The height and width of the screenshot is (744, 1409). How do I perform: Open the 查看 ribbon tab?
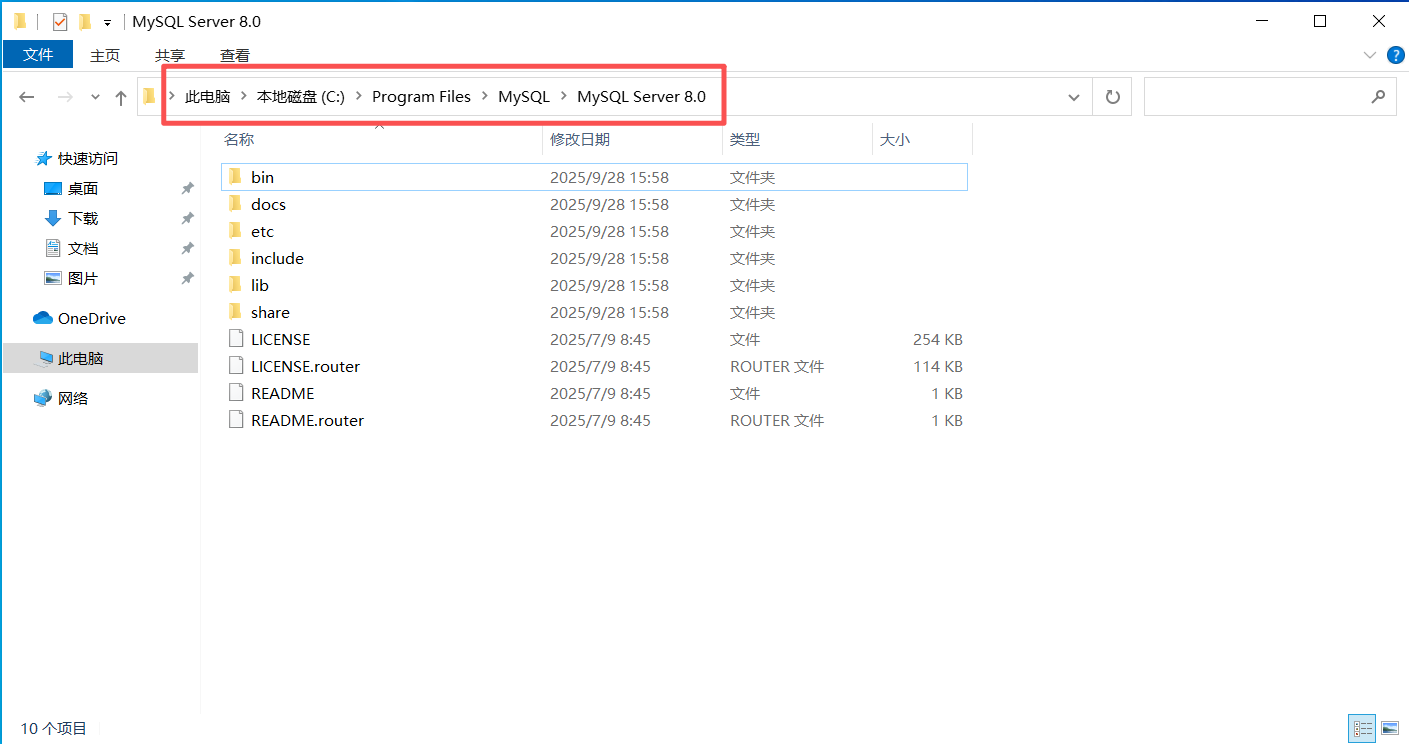235,55
